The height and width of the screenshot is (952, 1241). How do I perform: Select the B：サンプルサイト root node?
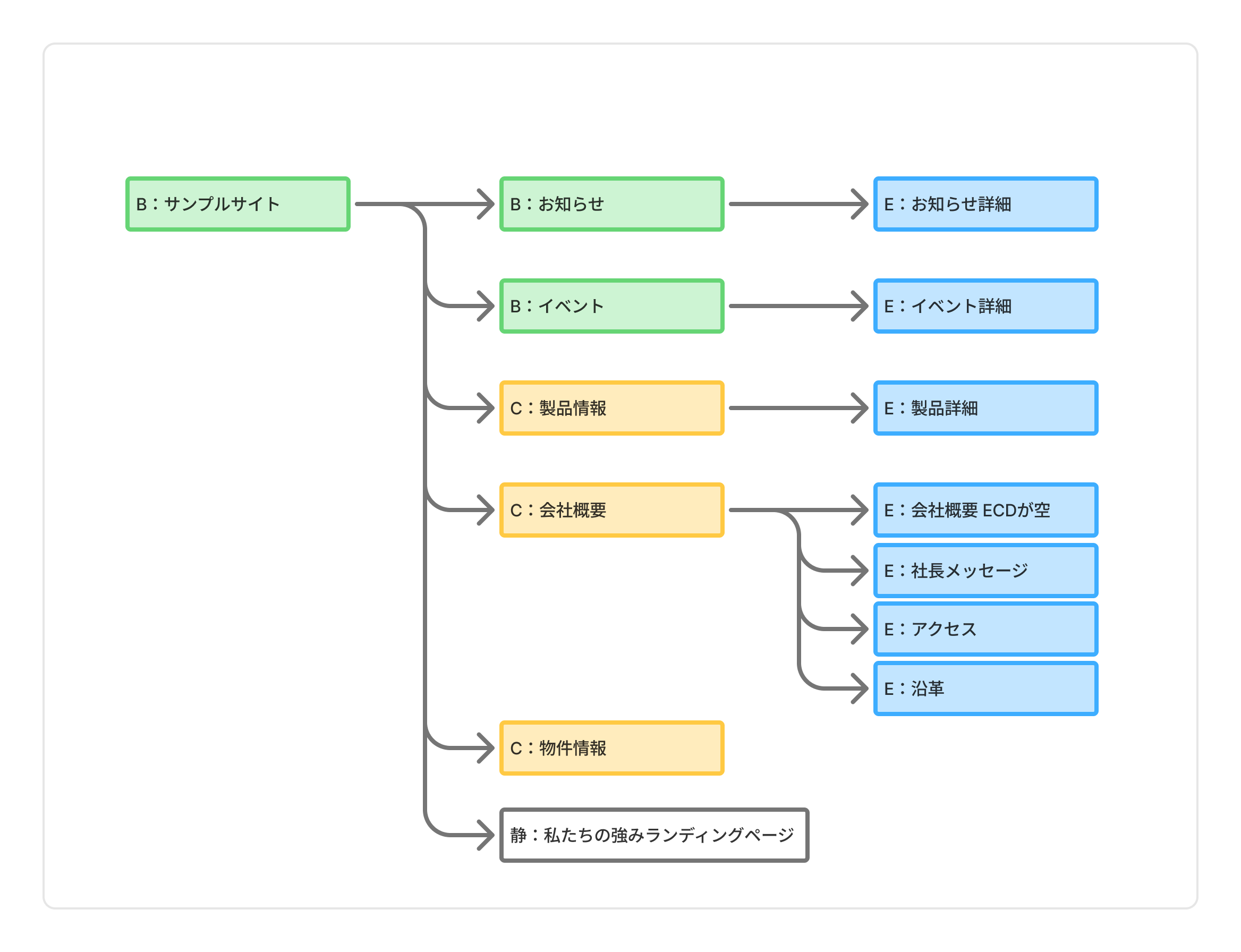coord(237,204)
